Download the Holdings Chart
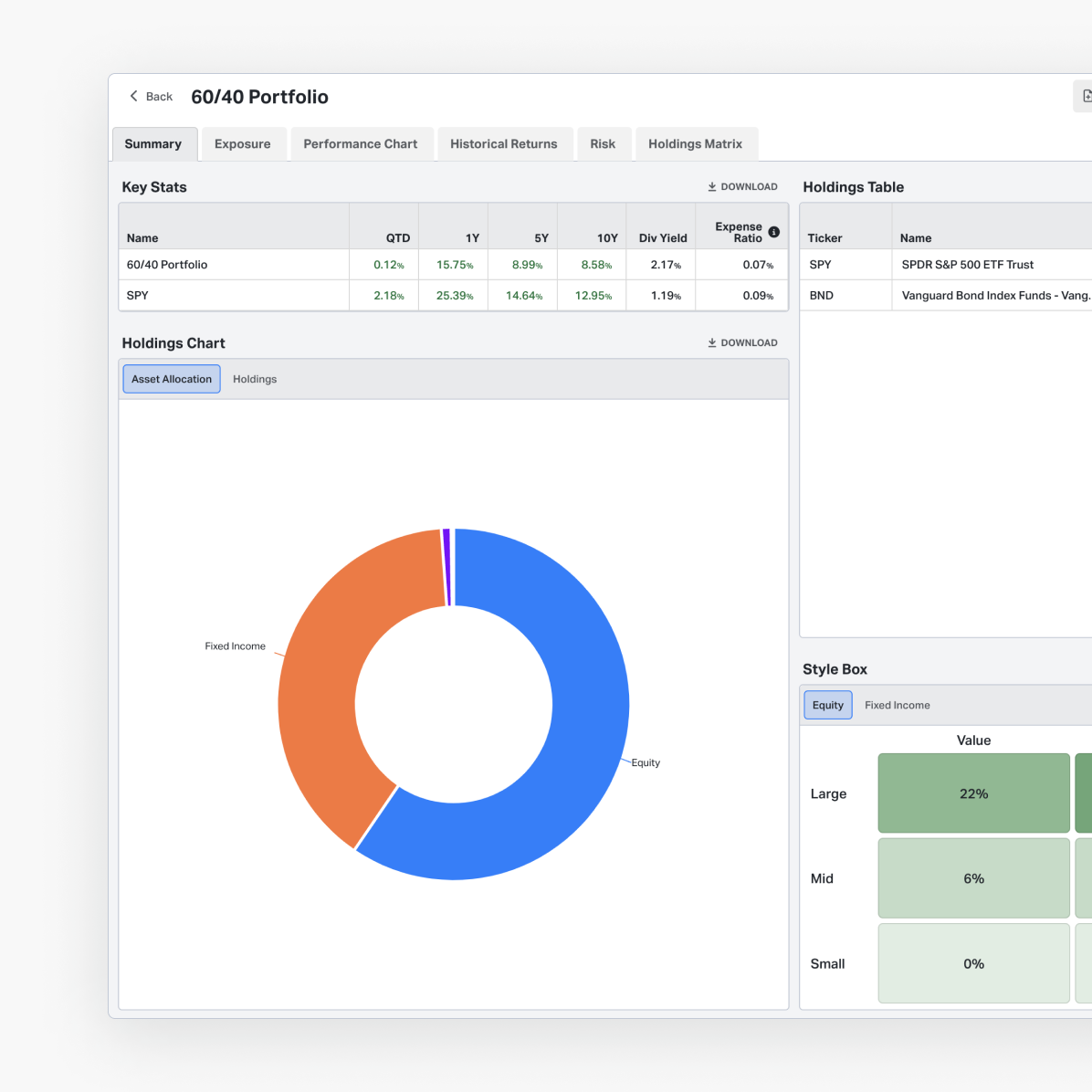The image size is (1092, 1092). tap(742, 342)
